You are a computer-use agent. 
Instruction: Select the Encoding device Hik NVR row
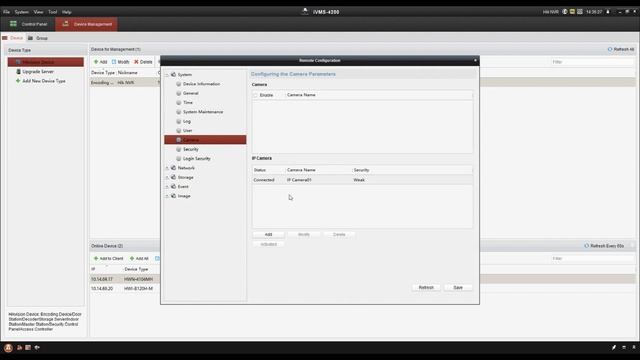point(363,82)
